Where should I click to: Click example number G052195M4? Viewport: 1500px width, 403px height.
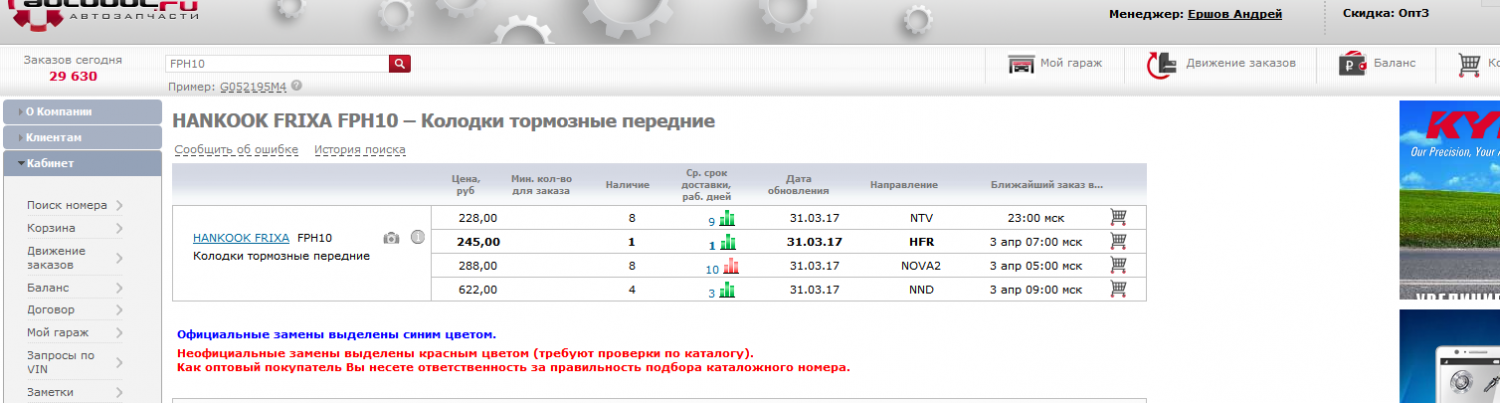(x=253, y=87)
